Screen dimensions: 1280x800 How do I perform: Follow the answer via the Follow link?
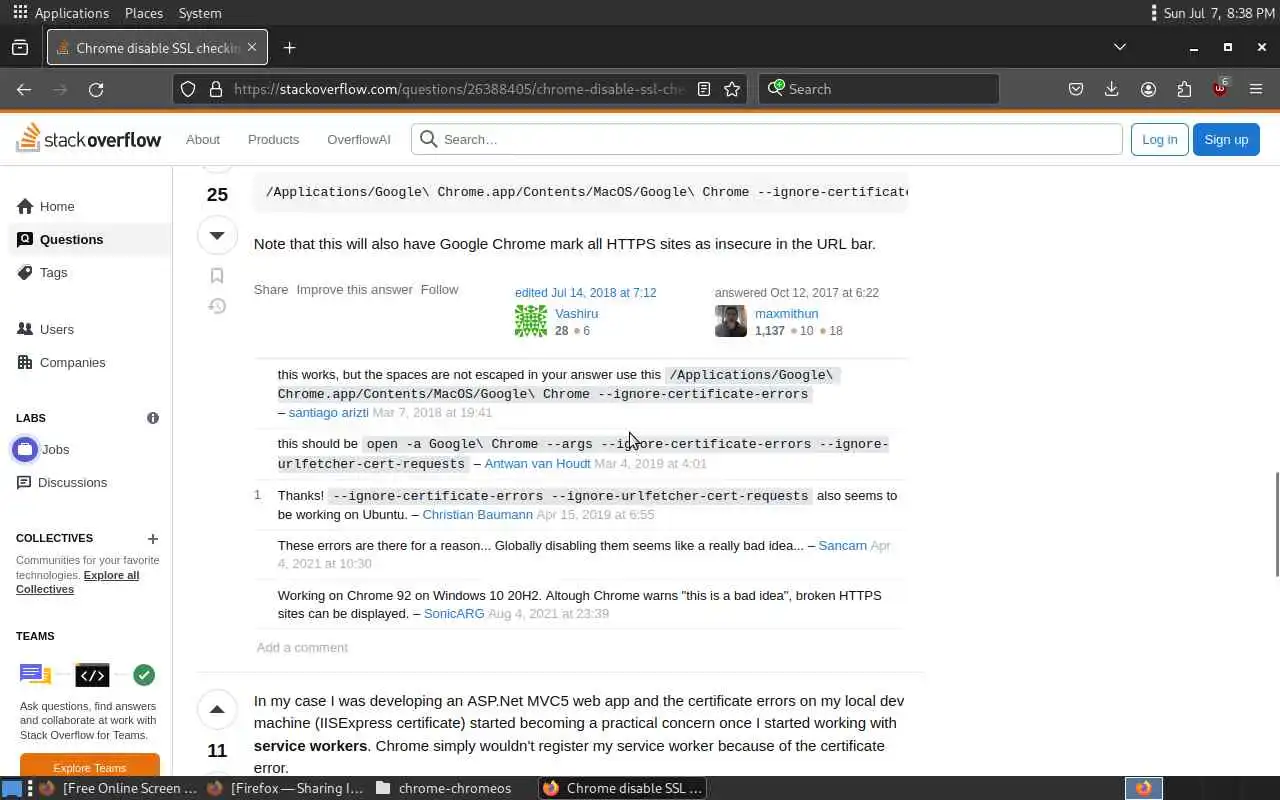point(439,289)
